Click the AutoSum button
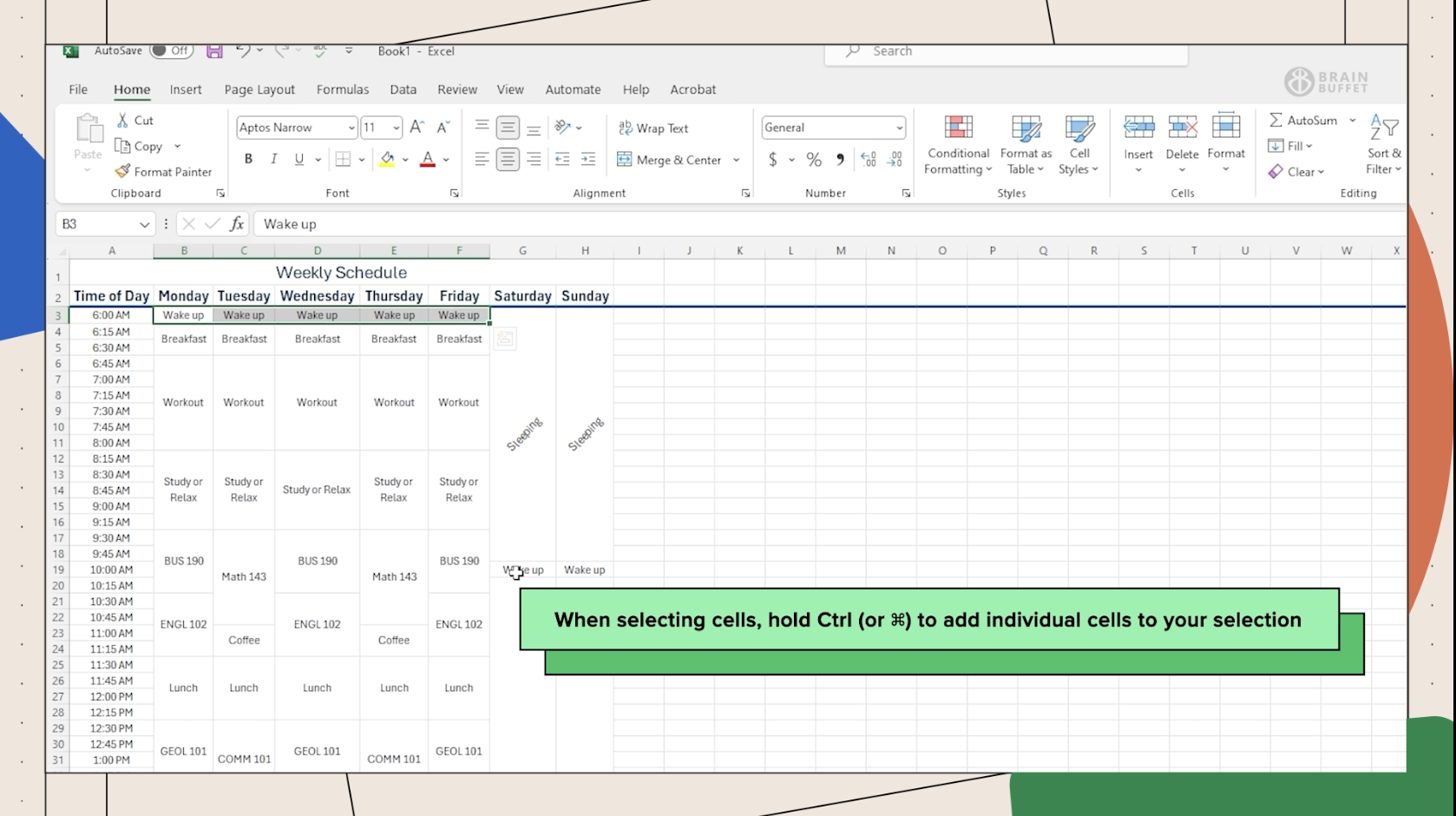This screenshot has width=1456, height=816. 1302,121
